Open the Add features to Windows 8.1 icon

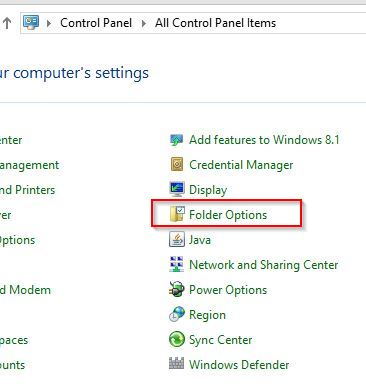[176, 140]
